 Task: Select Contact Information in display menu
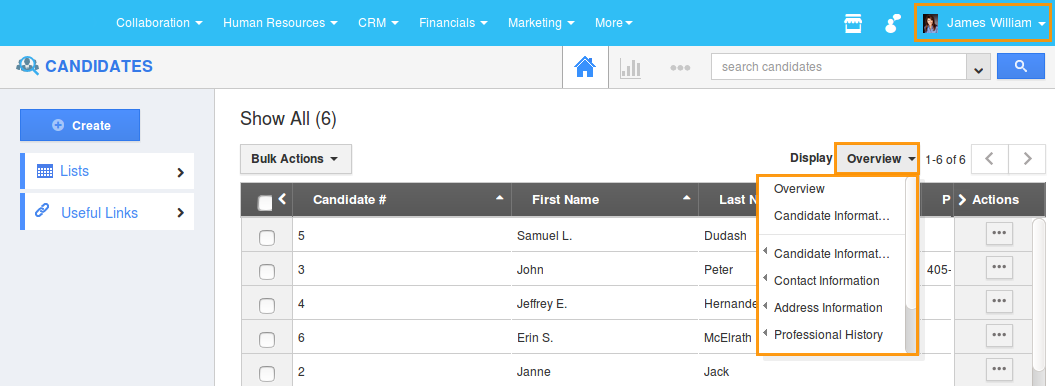coord(827,280)
